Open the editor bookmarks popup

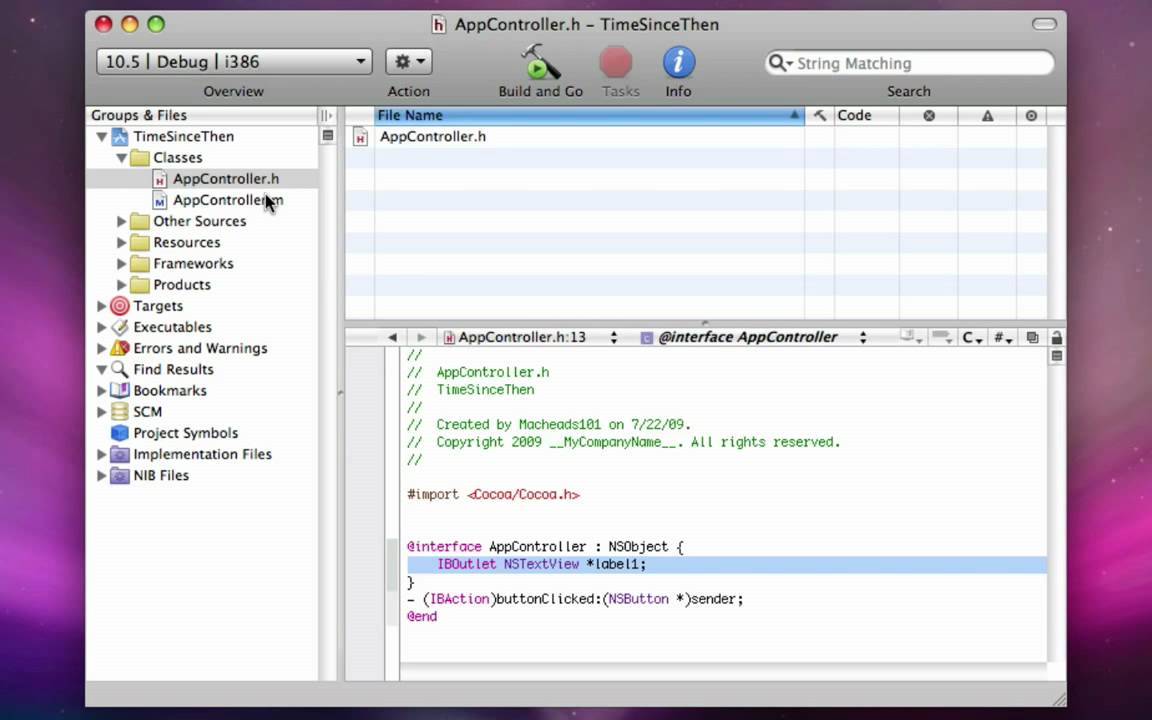click(x=912, y=337)
